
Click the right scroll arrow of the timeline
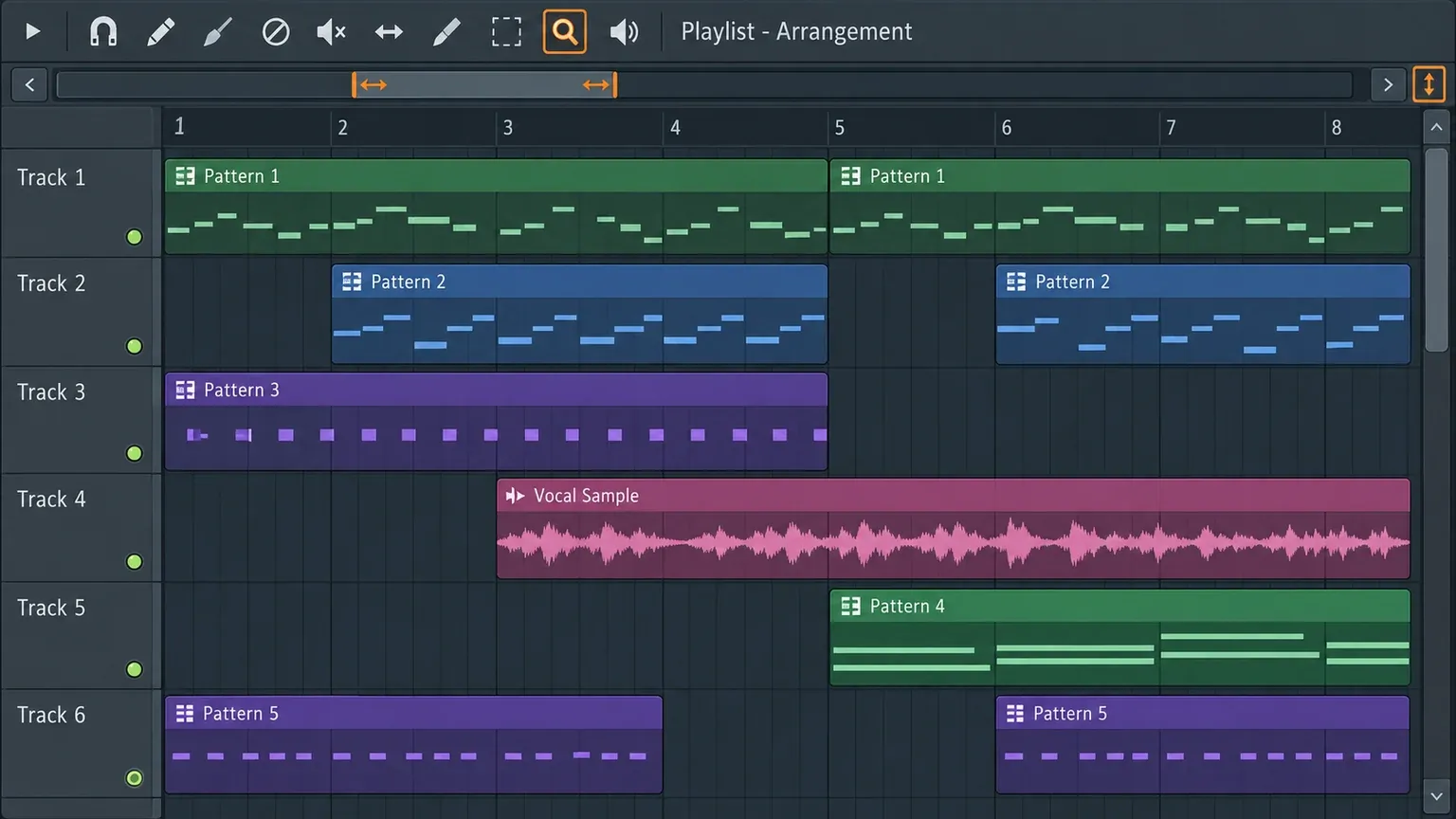1388,84
